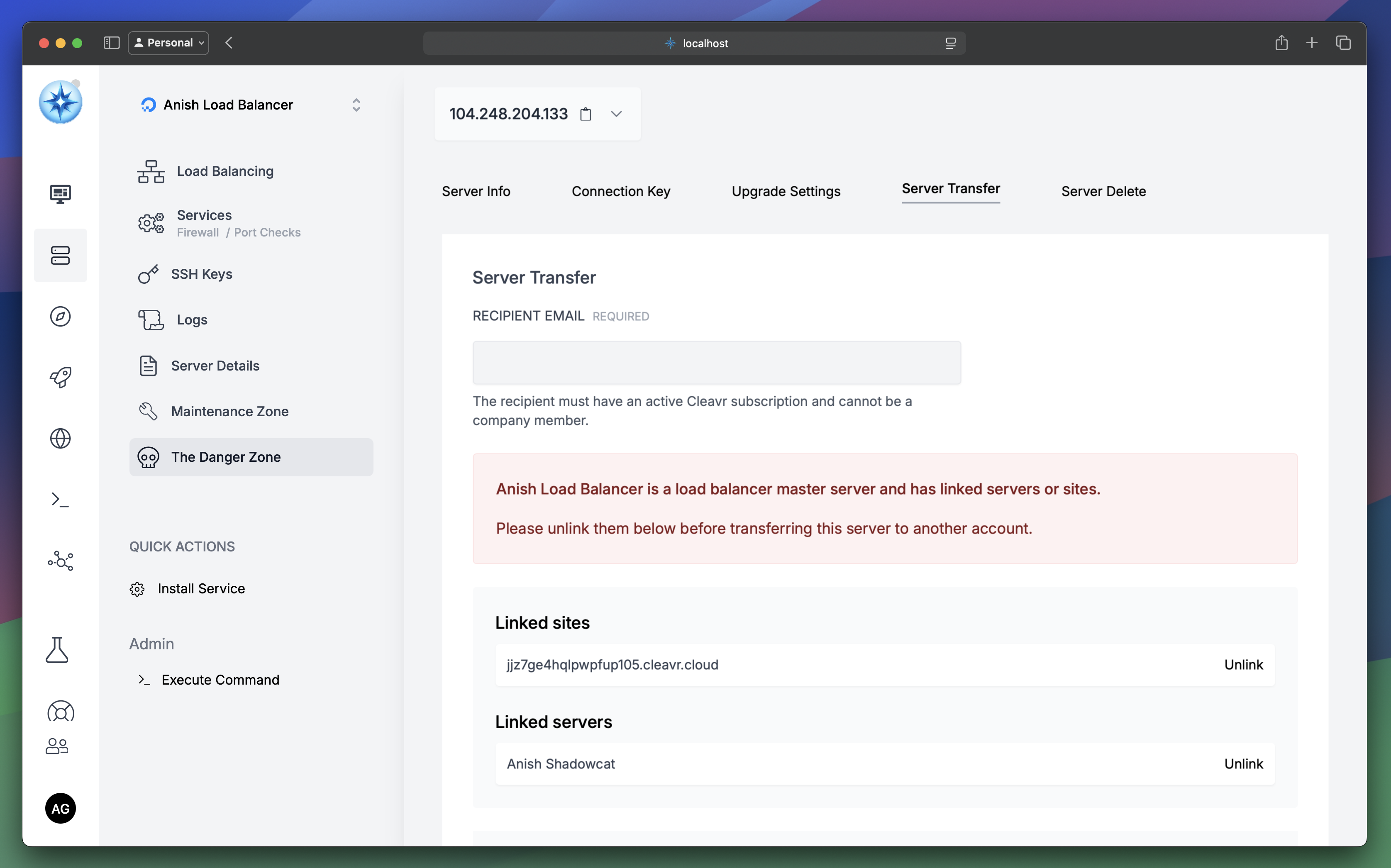The width and height of the screenshot is (1391, 868).
Task: Expand the IP address dropdown chevron
Action: 617,114
